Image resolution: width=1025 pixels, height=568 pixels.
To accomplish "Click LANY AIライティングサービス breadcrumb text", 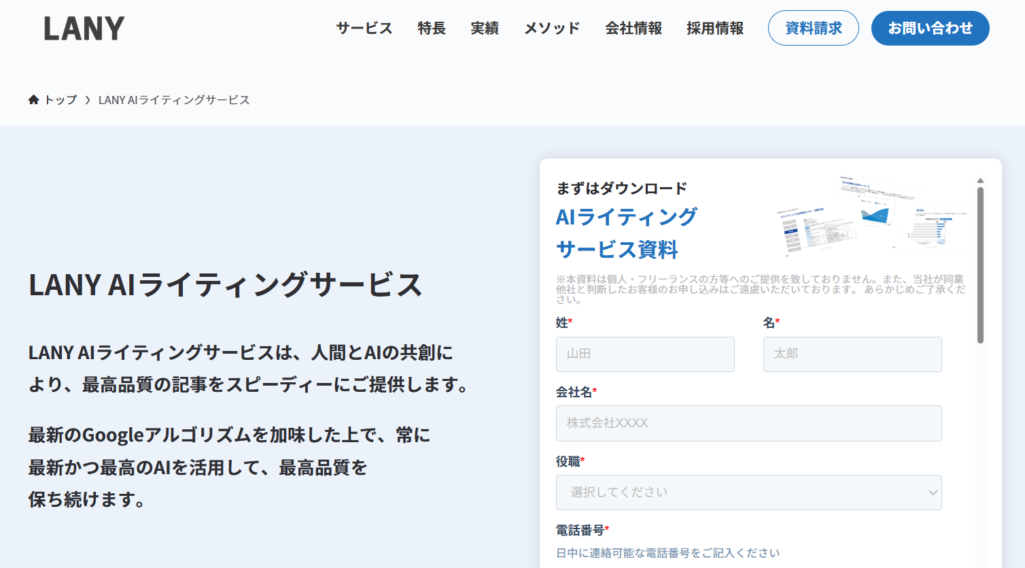I will click(x=174, y=100).
